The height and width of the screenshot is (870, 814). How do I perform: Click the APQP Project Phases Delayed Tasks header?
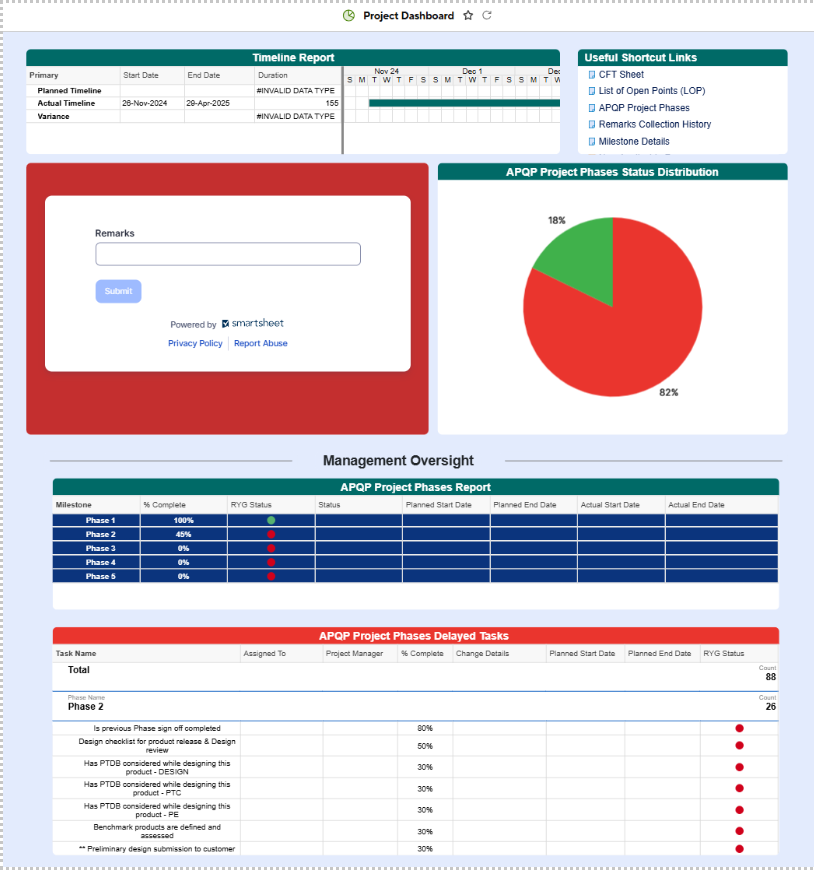(415, 636)
